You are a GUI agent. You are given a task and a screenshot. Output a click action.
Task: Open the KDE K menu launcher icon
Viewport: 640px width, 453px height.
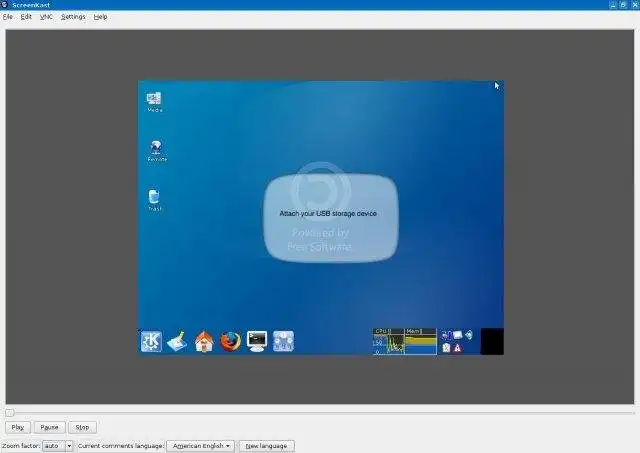click(151, 341)
